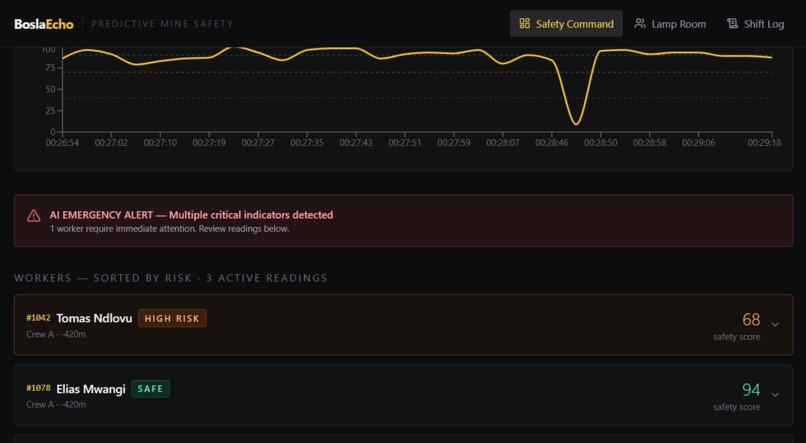Click the AI EMERGENCY ALERT heading
806x443 pixels.
tap(191, 215)
